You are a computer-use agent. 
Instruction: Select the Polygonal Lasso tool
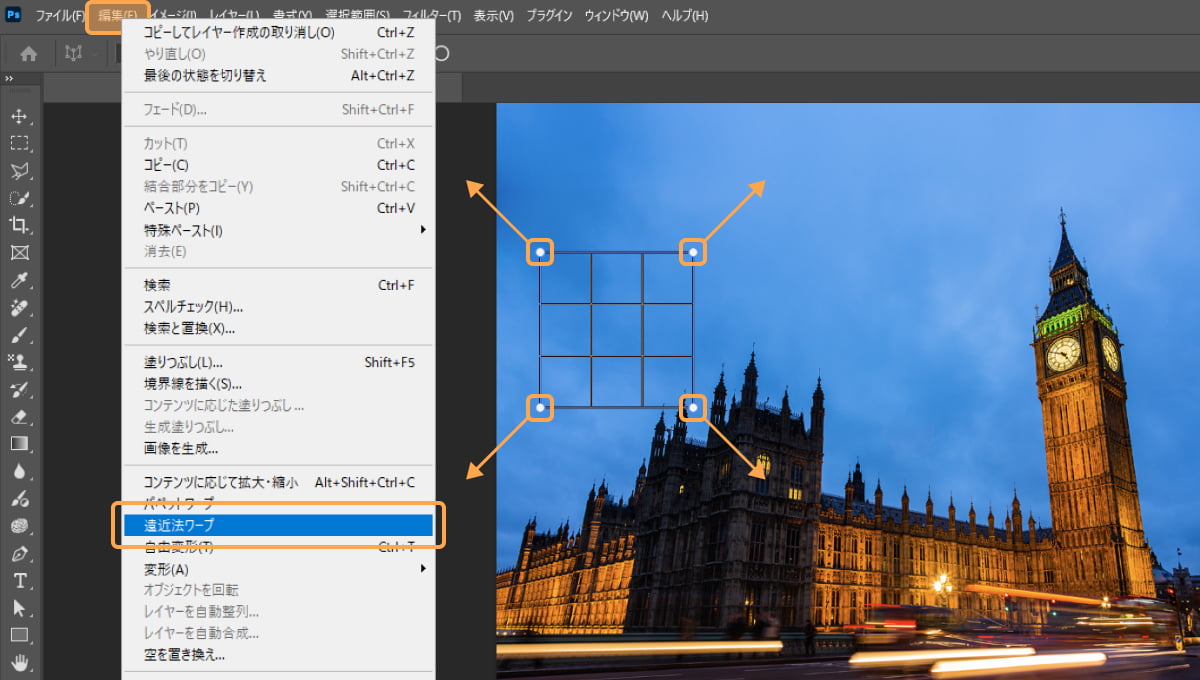(x=19, y=171)
